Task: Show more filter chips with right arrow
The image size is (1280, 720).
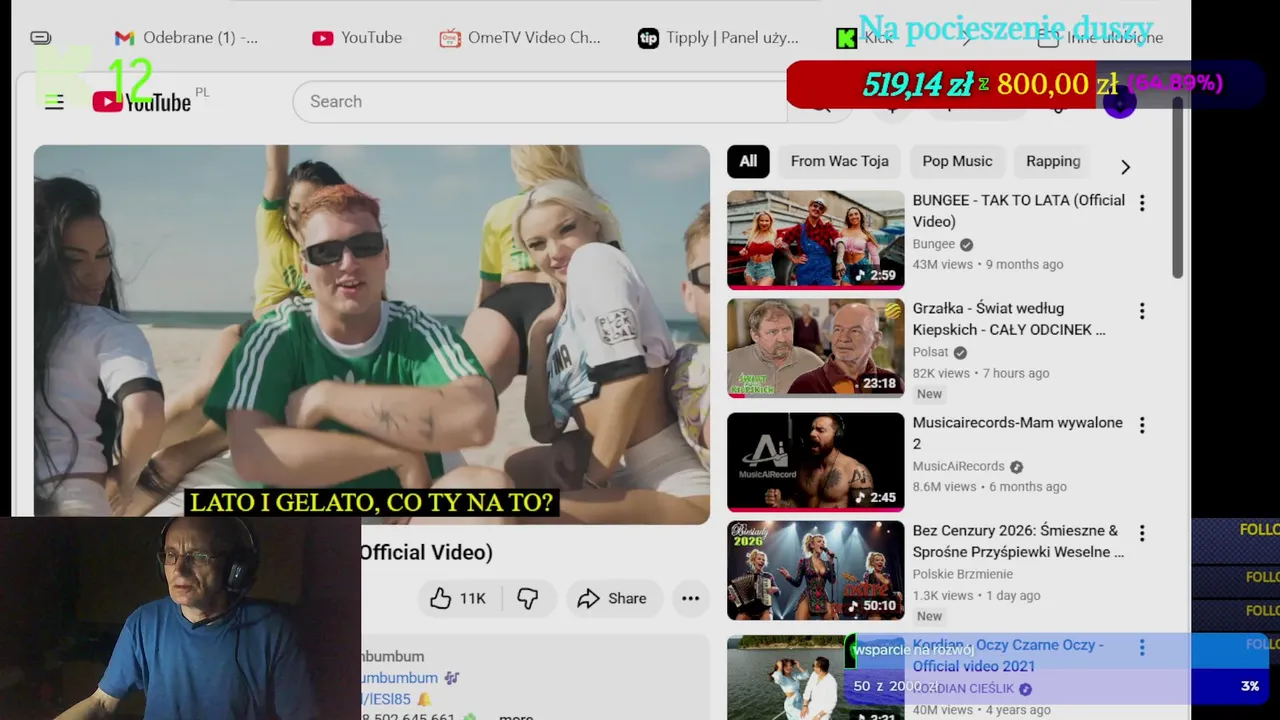Action: coord(1125,167)
